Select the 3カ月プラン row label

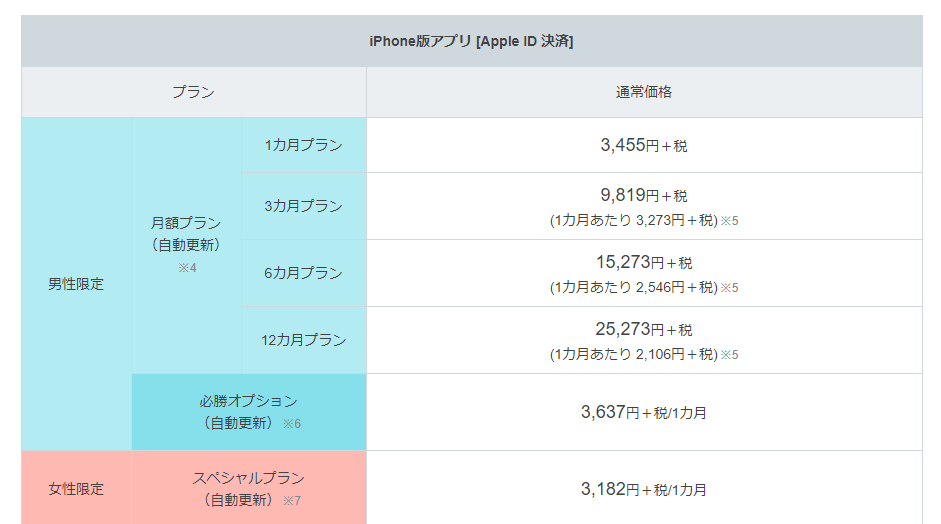point(304,206)
